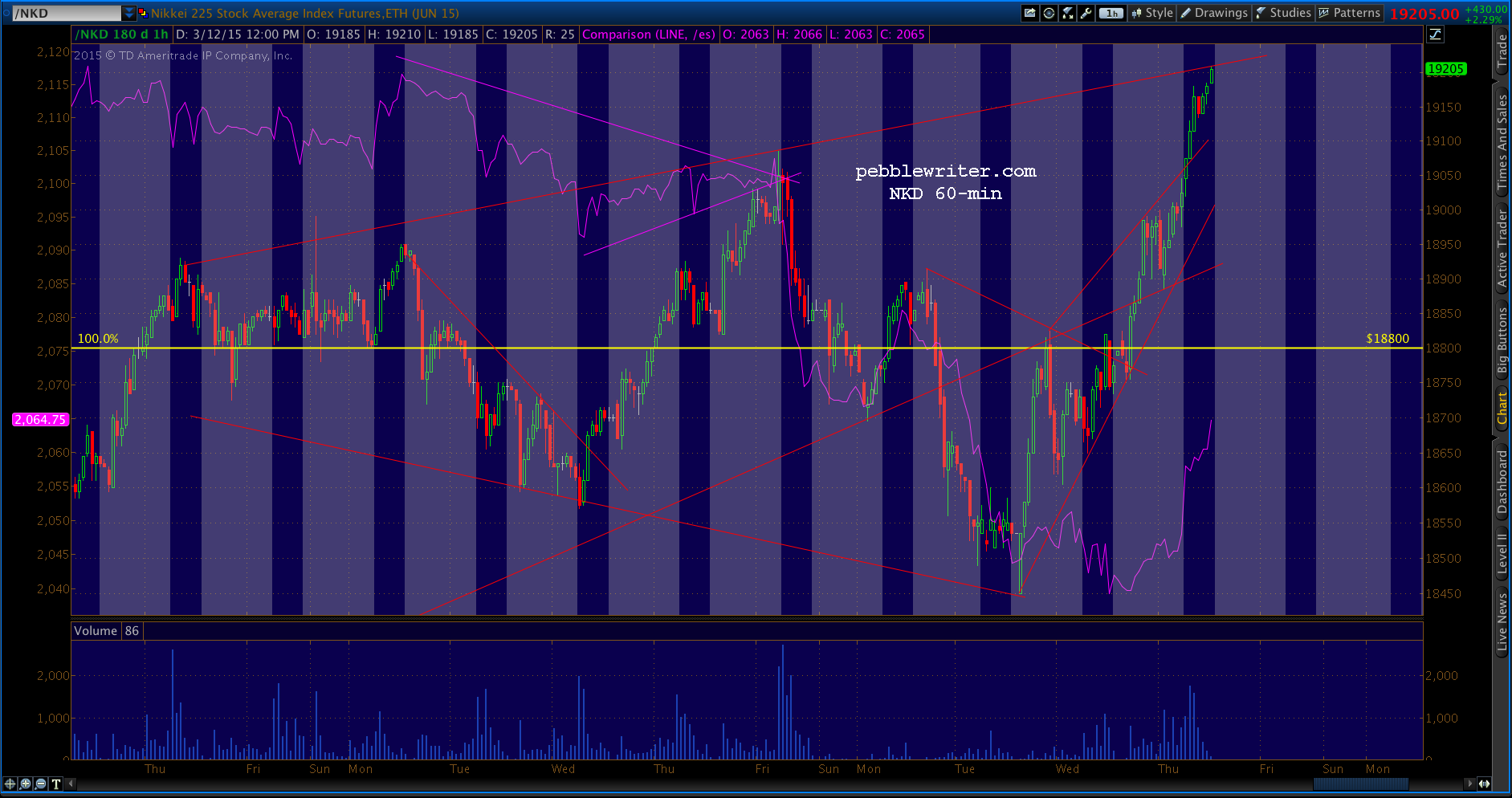
Task: Open the Studies menu
Action: [x=1283, y=13]
